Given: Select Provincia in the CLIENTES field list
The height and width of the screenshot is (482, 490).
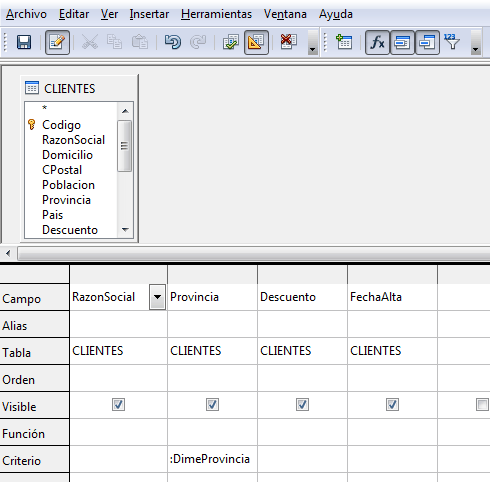Looking at the screenshot, I should point(66,200).
